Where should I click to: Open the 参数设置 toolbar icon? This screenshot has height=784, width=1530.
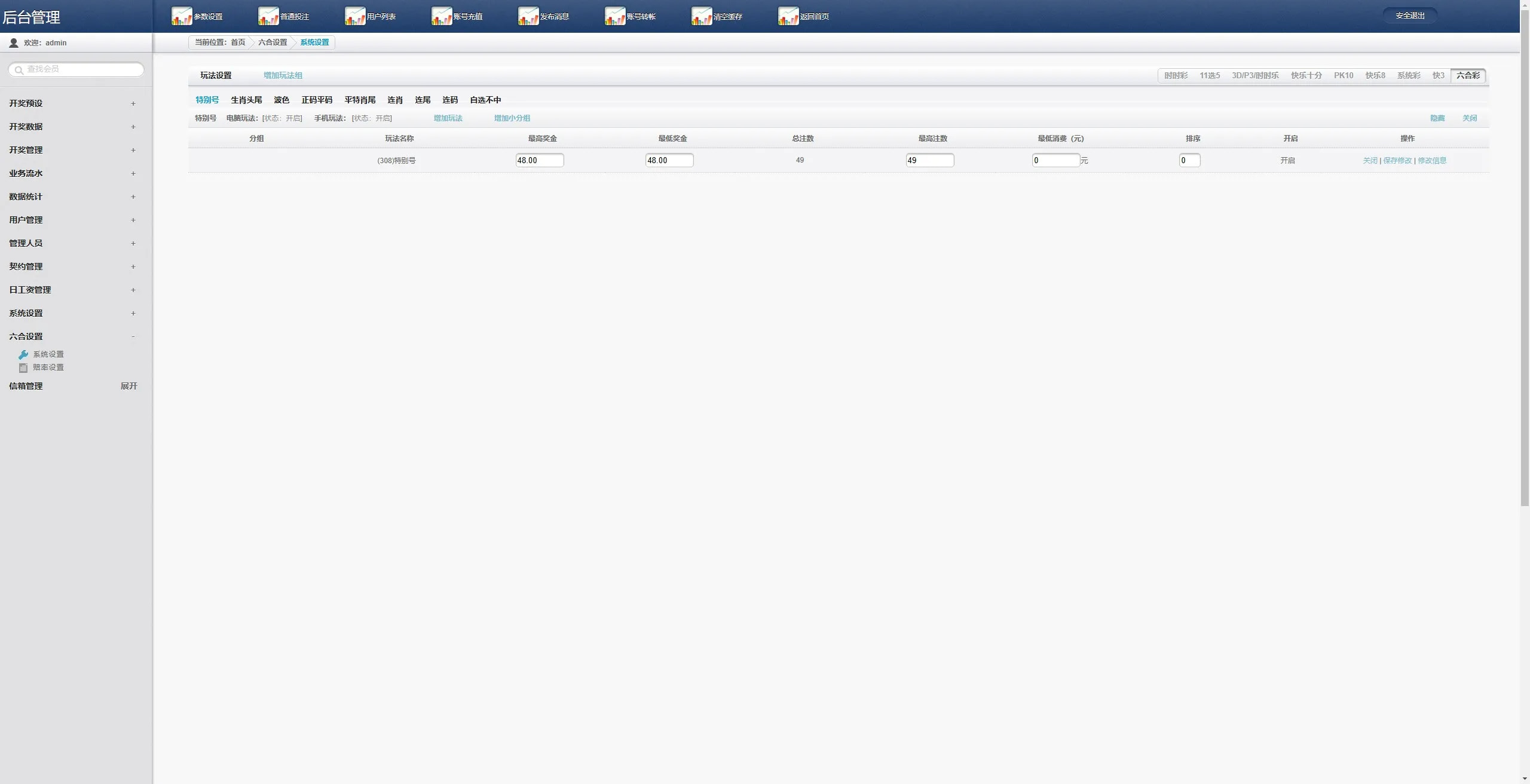point(182,16)
